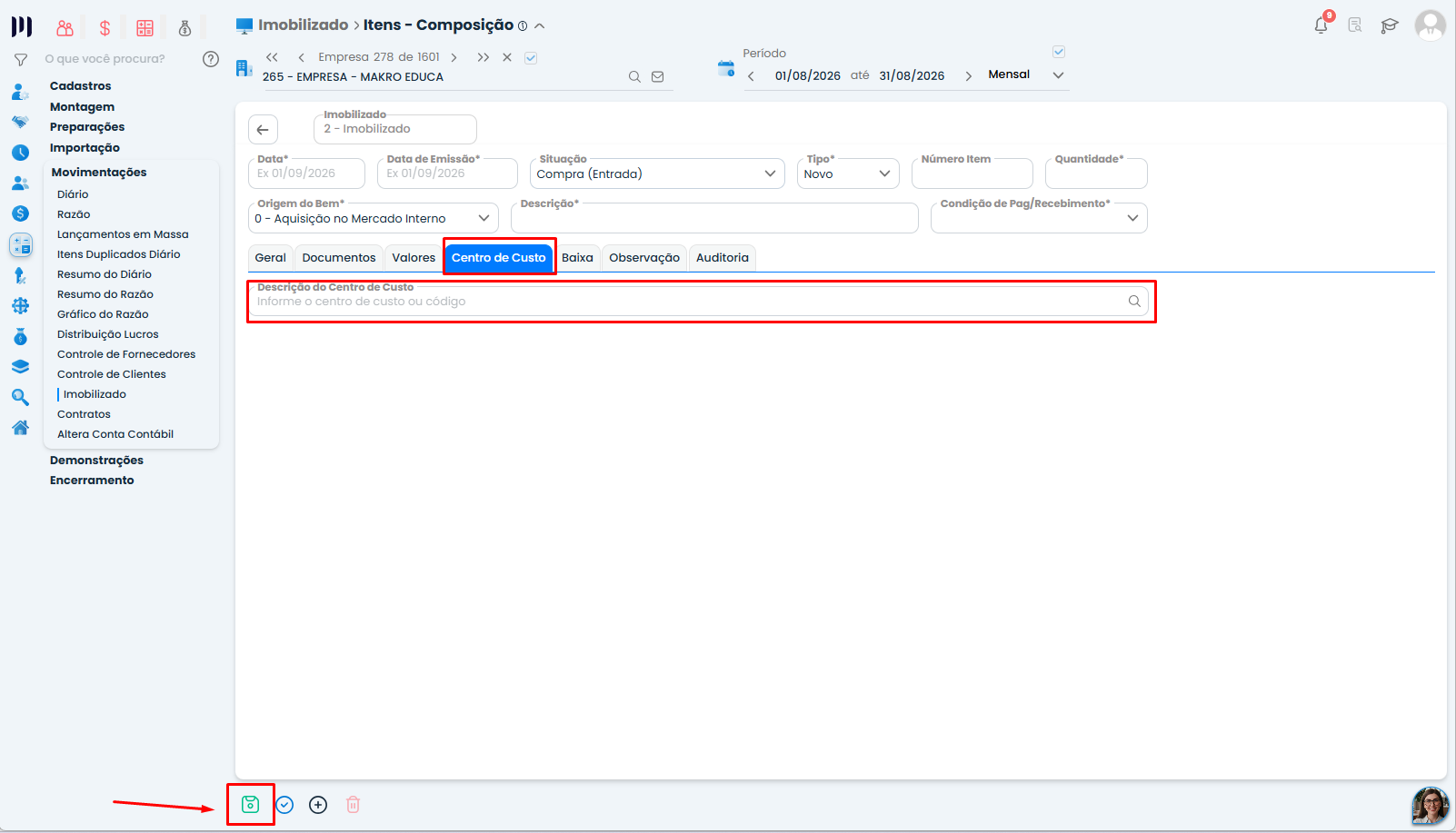Click the graduation cap training icon
Viewport: 1456px width, 833px height.
coord(1389,25)
